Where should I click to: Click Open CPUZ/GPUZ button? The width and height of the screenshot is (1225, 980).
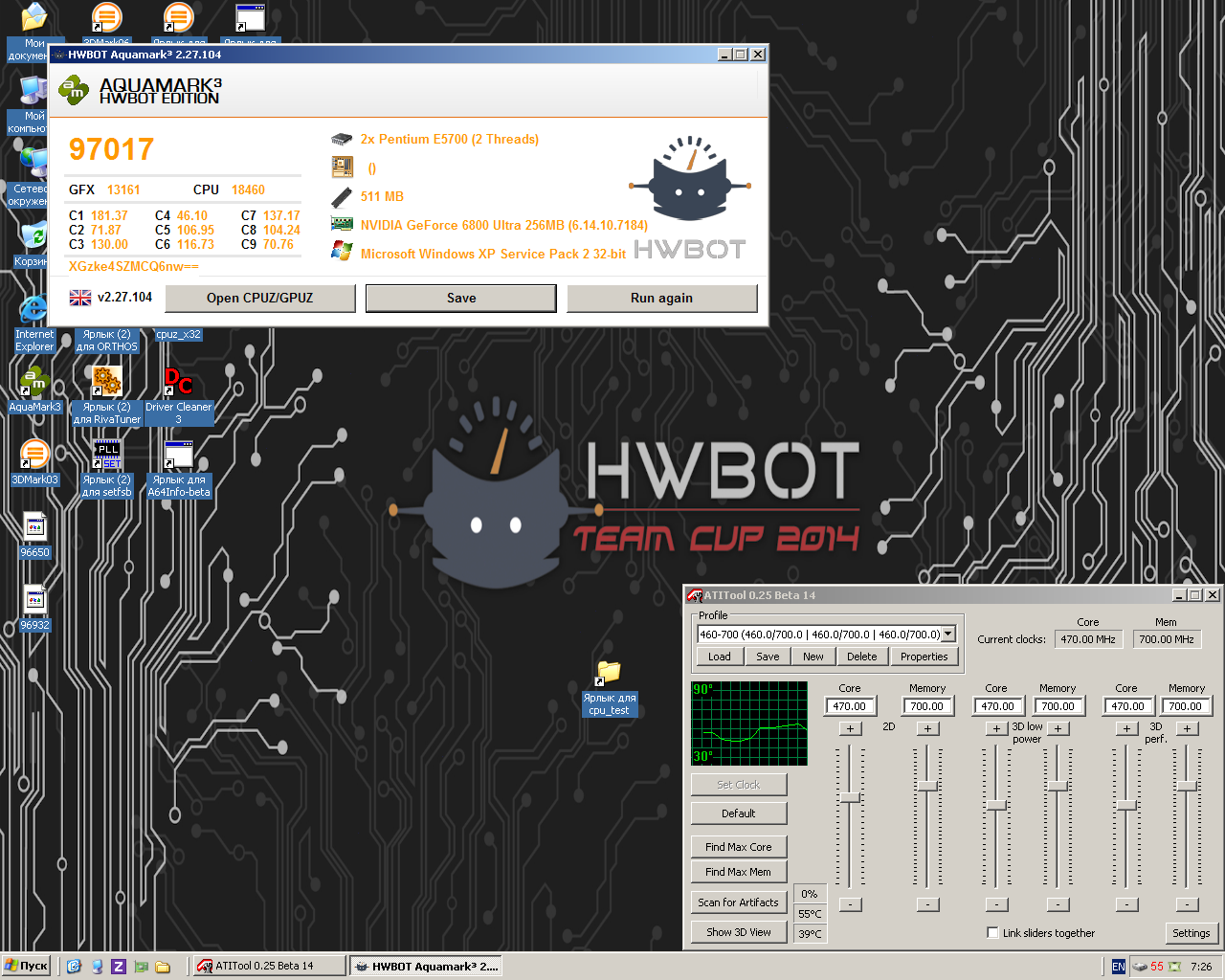[x=260, y=298]
